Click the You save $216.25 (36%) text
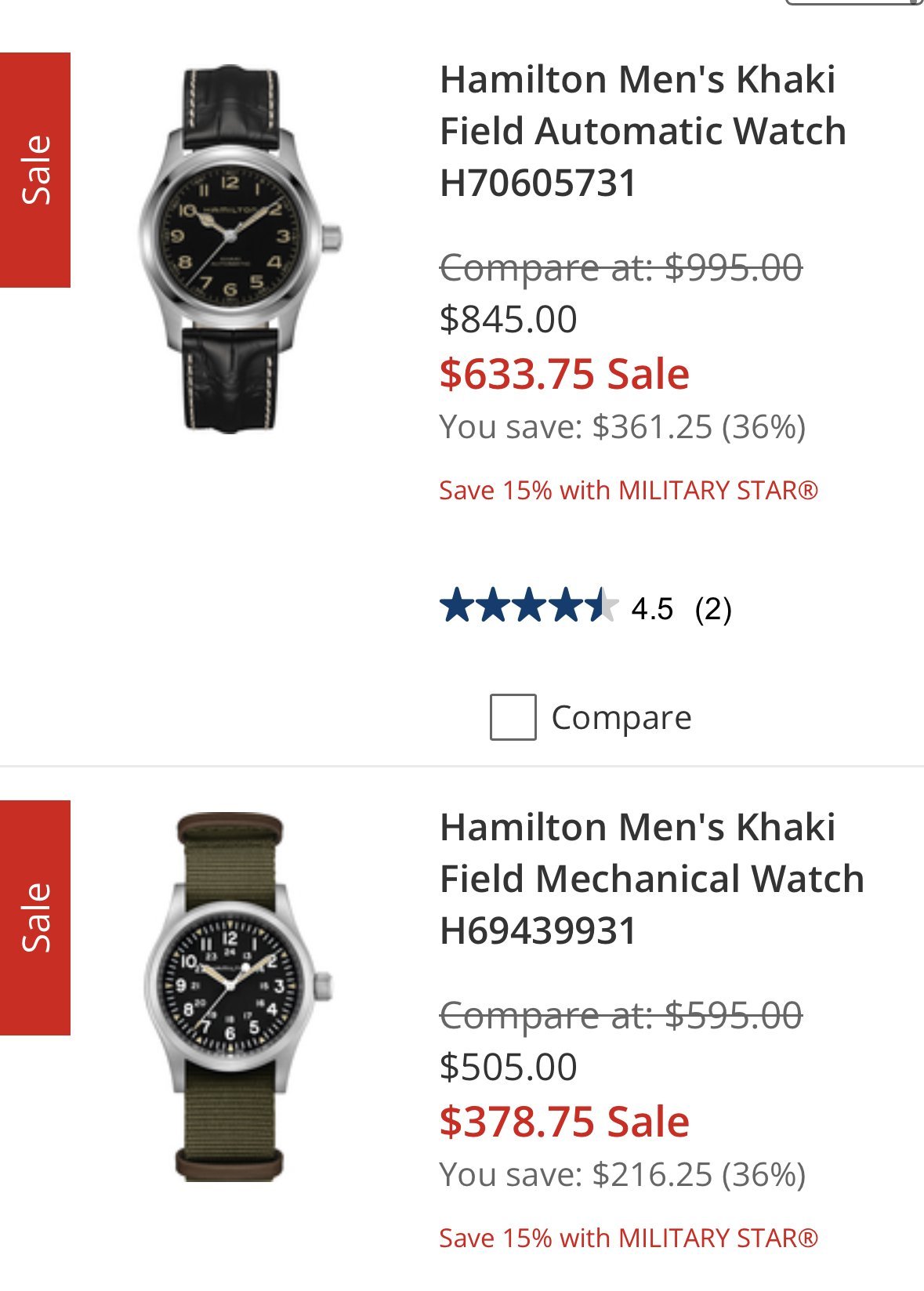This screenshot has height=1291, width=924. coord(622,1175)
